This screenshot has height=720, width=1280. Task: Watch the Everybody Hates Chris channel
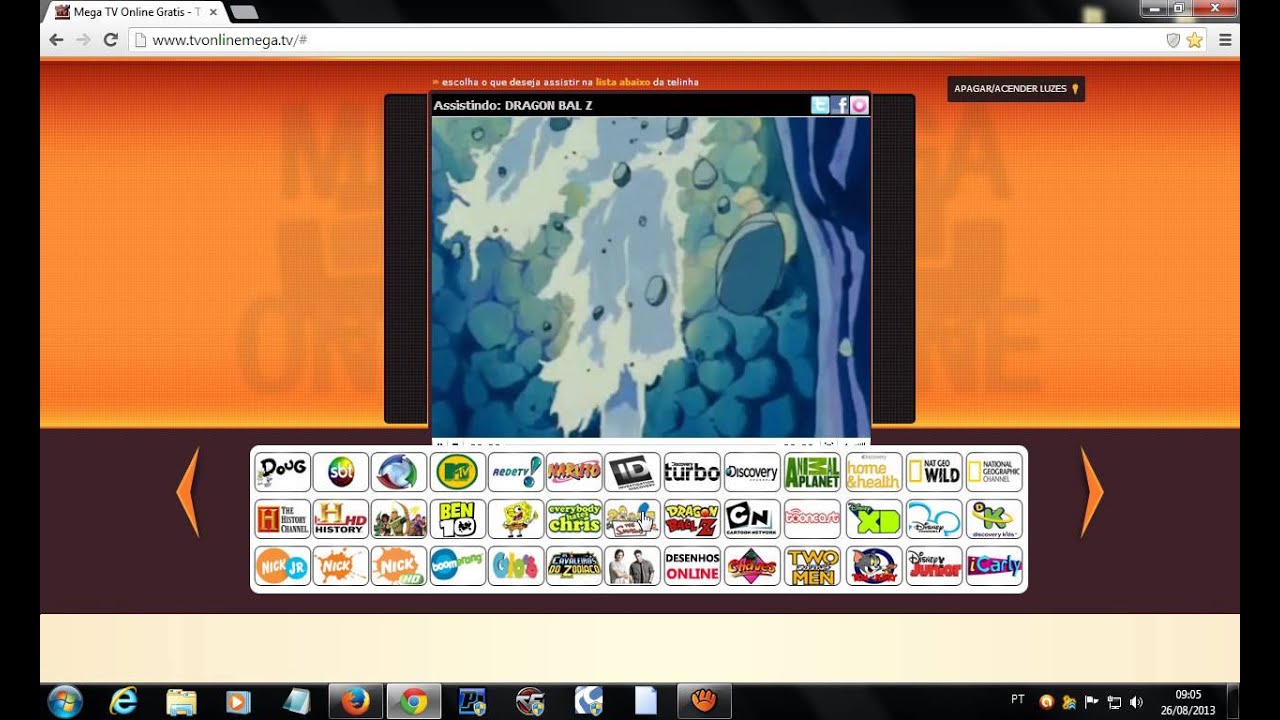(575, 519)
